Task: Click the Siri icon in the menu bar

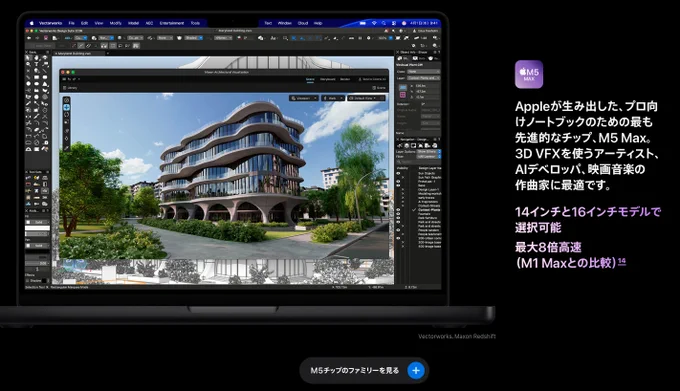Action: 404,23
